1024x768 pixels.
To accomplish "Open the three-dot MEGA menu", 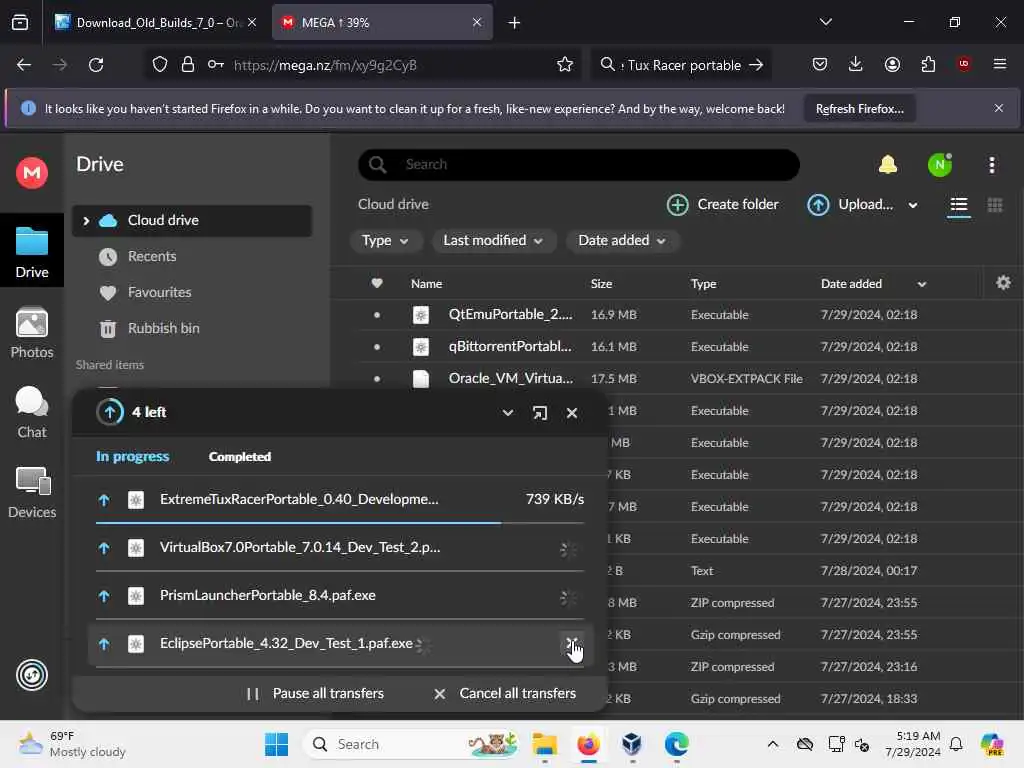I will coord(991,165).
